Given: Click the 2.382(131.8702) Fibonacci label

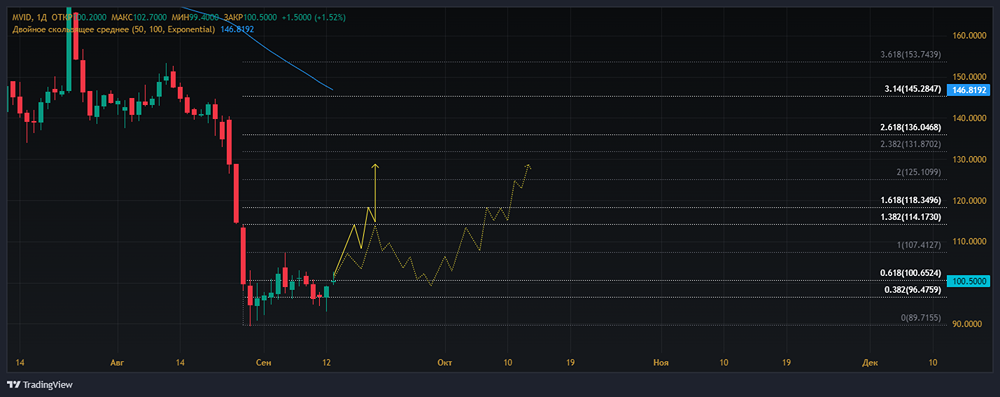Looking at the screenshot, I should (911, 145).
